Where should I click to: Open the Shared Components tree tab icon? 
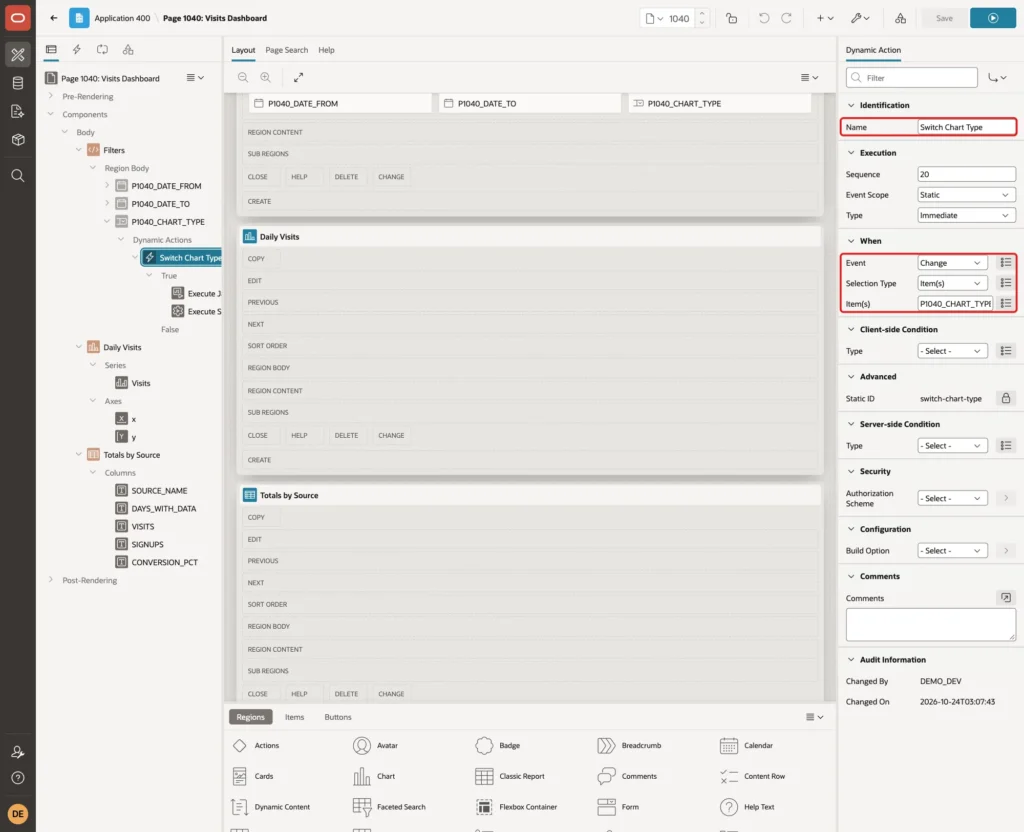(x=128, y=50)
